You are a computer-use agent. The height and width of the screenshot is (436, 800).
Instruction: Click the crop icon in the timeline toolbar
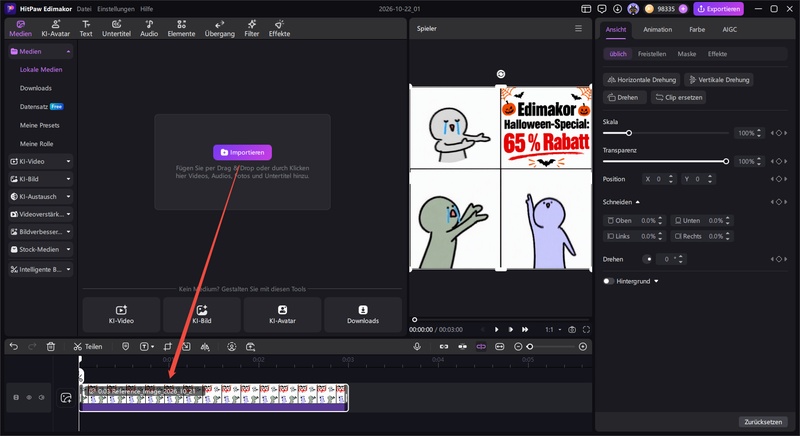click(167, 347)
